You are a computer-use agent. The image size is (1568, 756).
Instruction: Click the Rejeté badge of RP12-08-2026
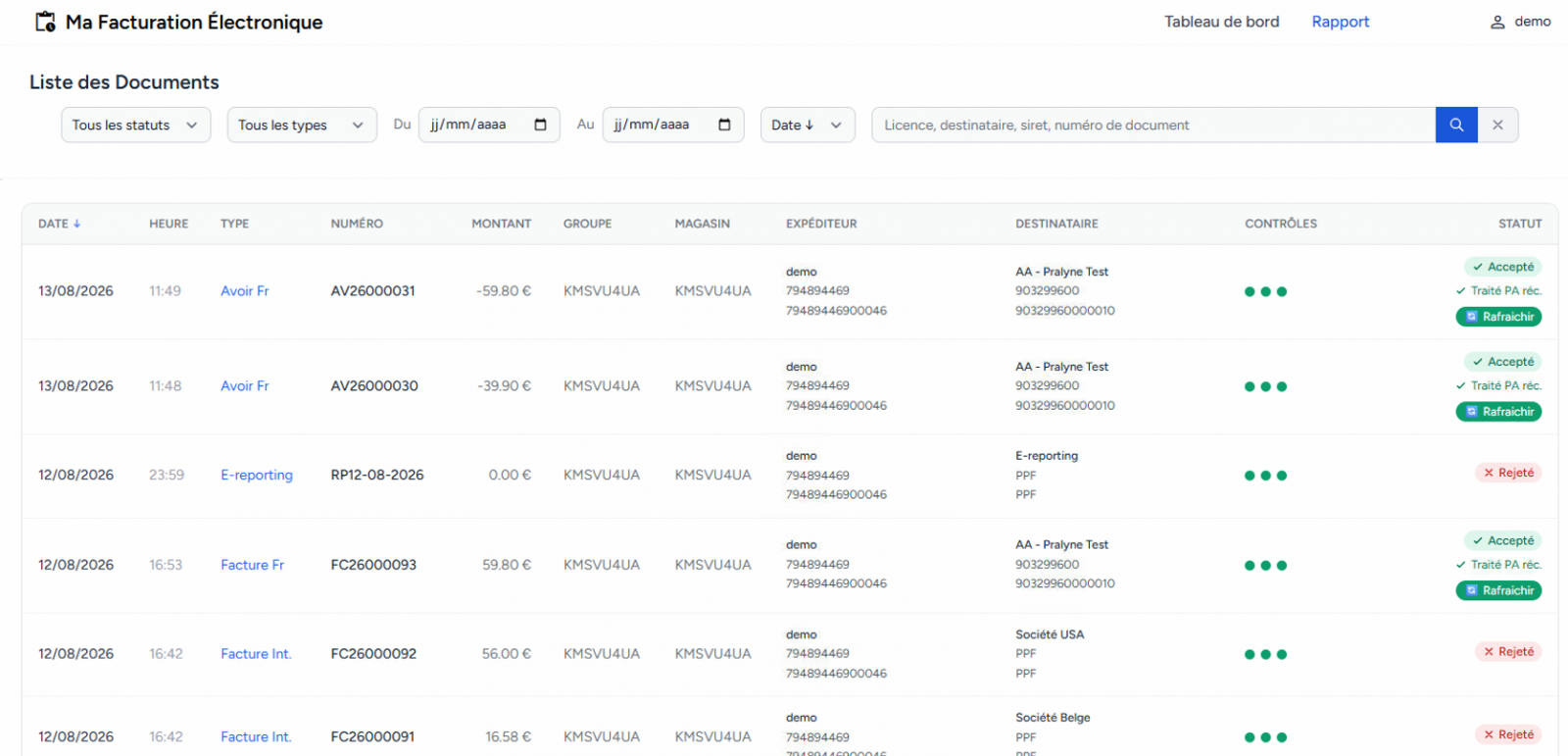[x=1508, y=473]
